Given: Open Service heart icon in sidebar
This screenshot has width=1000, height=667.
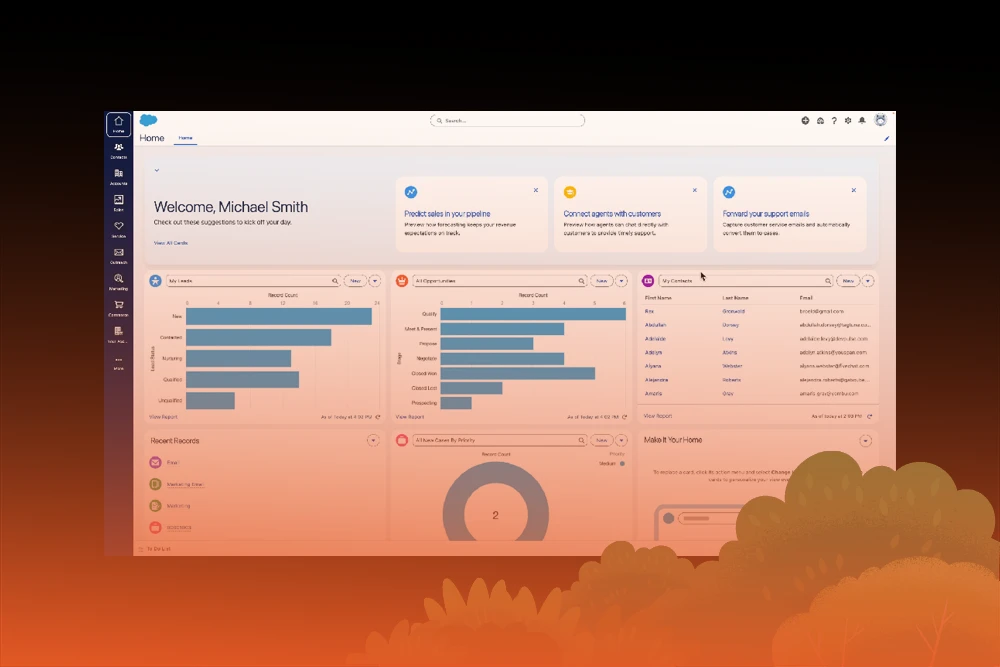Looking at the screenshot, I should tap(119, 230).
